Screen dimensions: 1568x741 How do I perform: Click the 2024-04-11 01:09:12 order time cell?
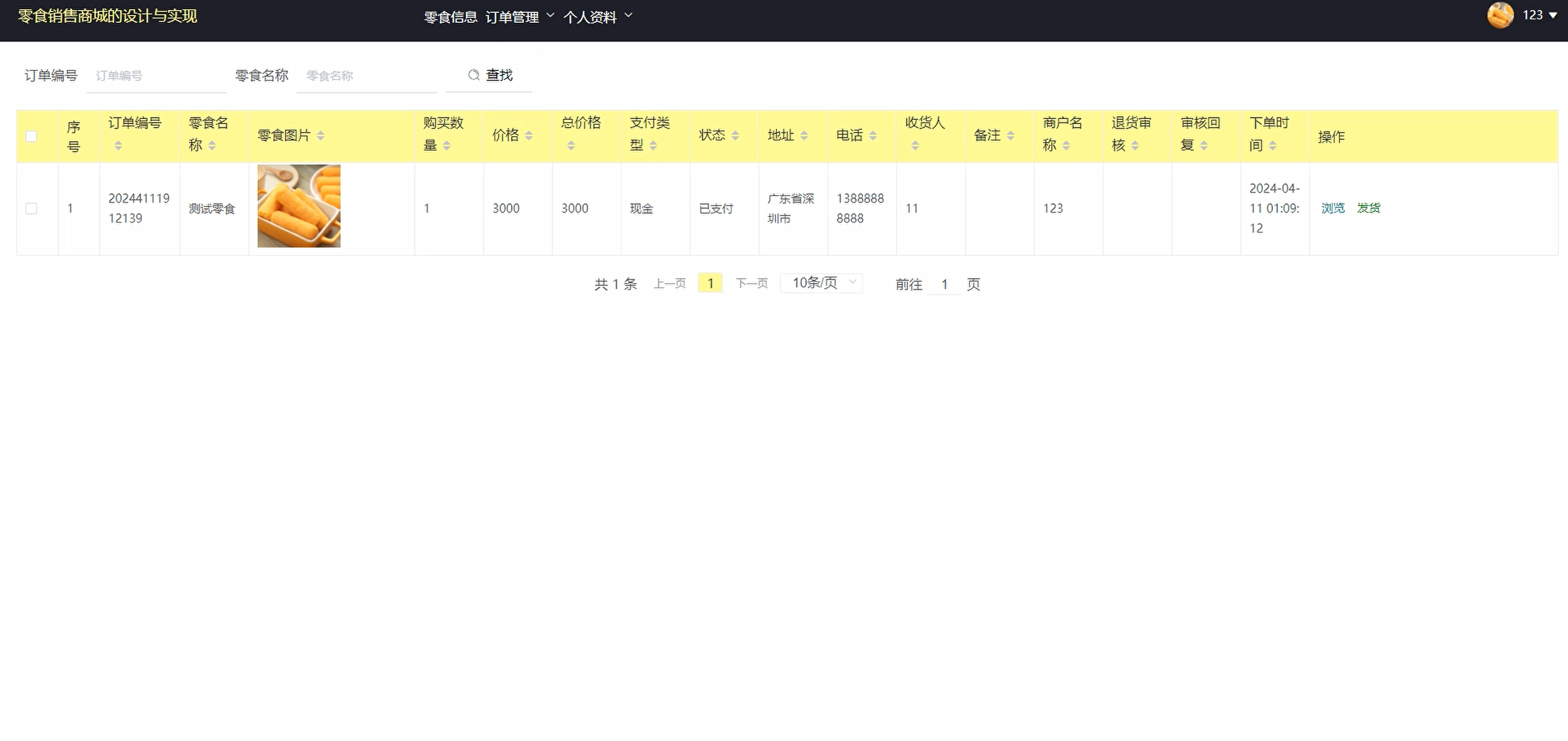(1274, 208)
